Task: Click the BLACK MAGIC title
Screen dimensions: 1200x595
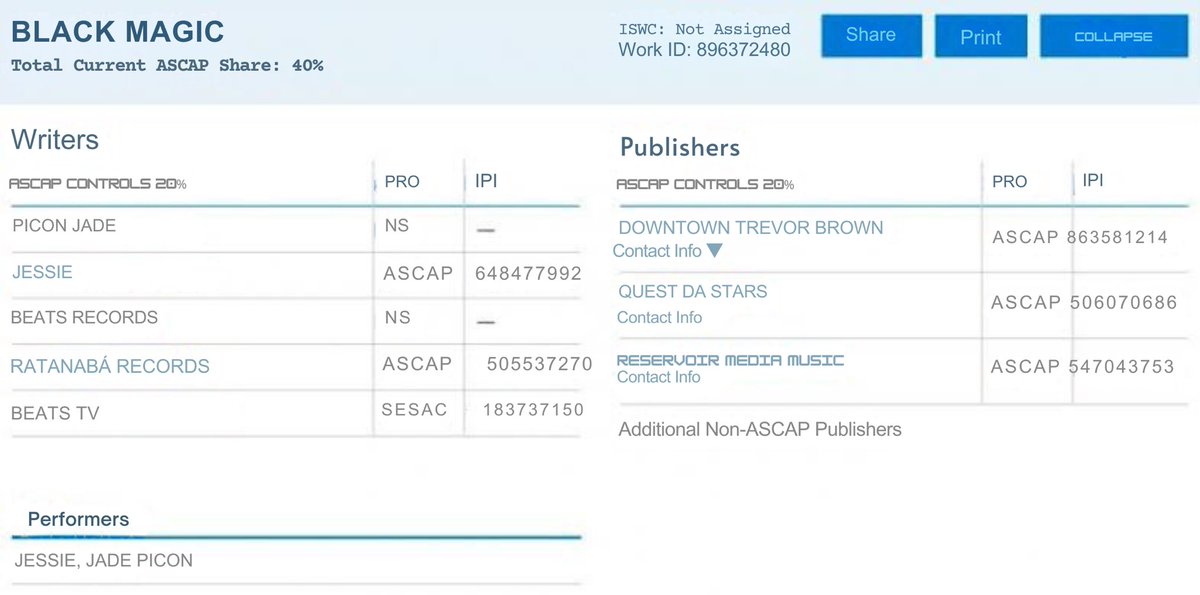Action: (x=117, y=31)
